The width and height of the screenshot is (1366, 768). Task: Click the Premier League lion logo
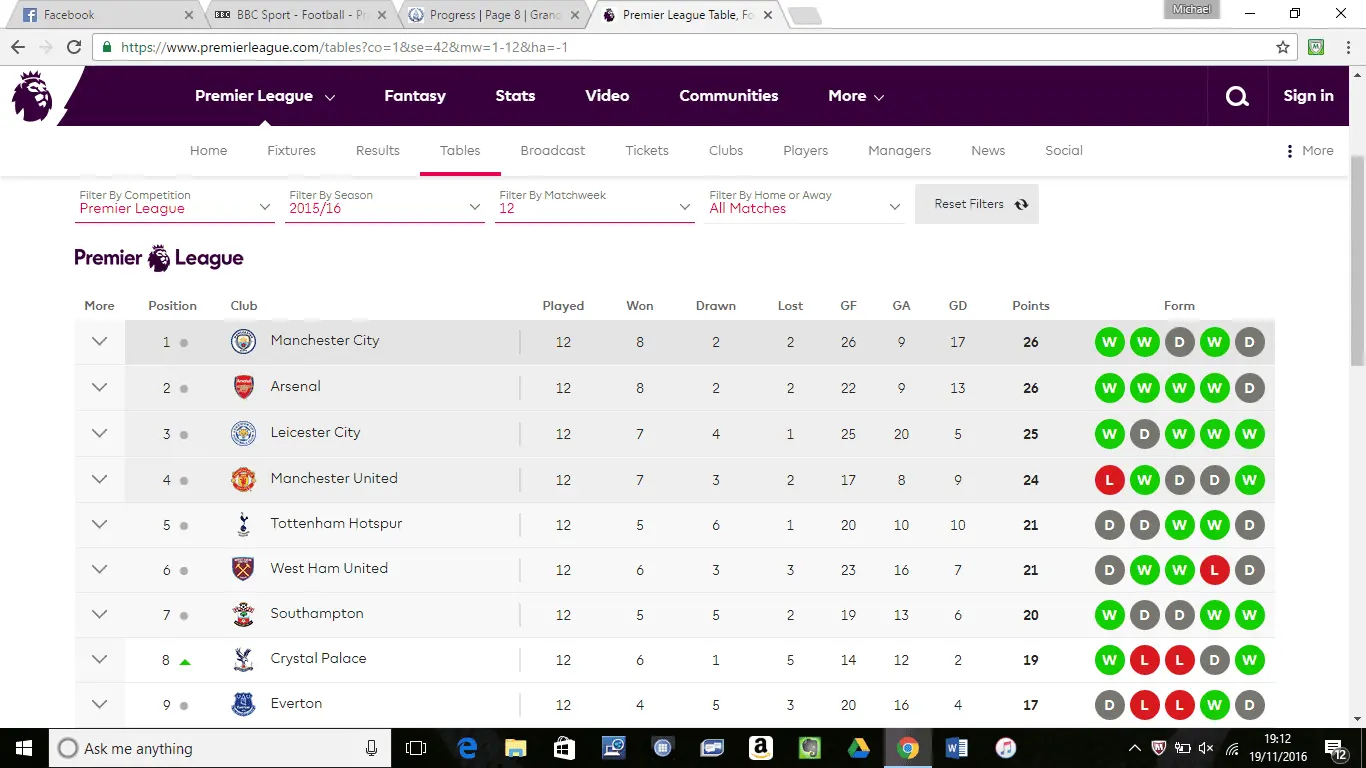32,96
